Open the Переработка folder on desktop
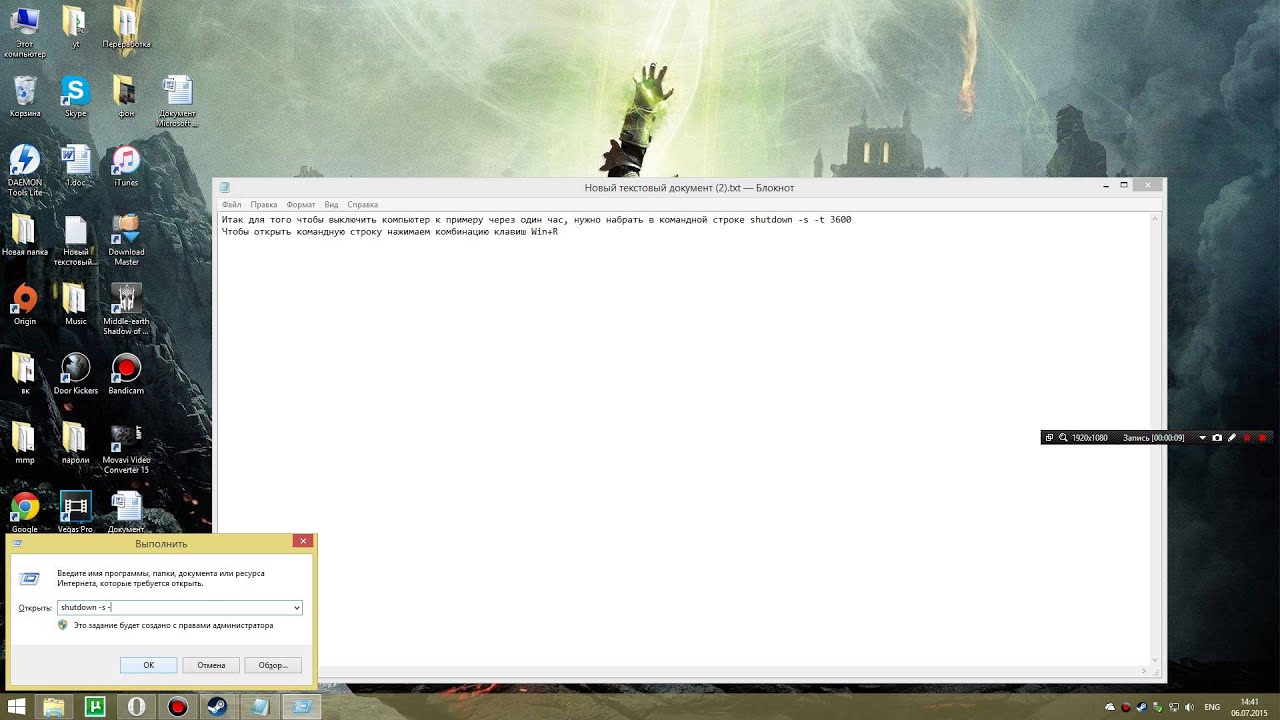The image size is (1280, 720). (126, 27)
